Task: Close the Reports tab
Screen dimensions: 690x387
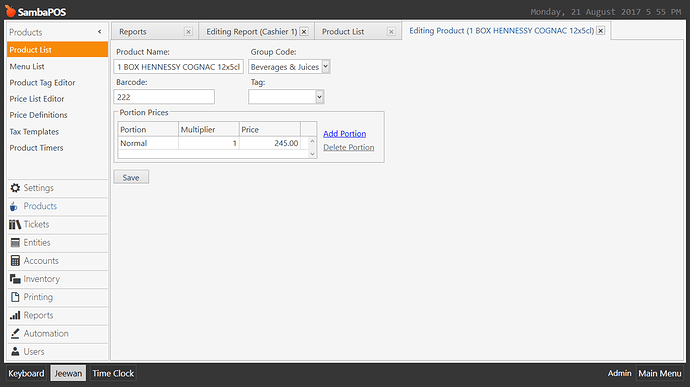Action: [188, 32]
